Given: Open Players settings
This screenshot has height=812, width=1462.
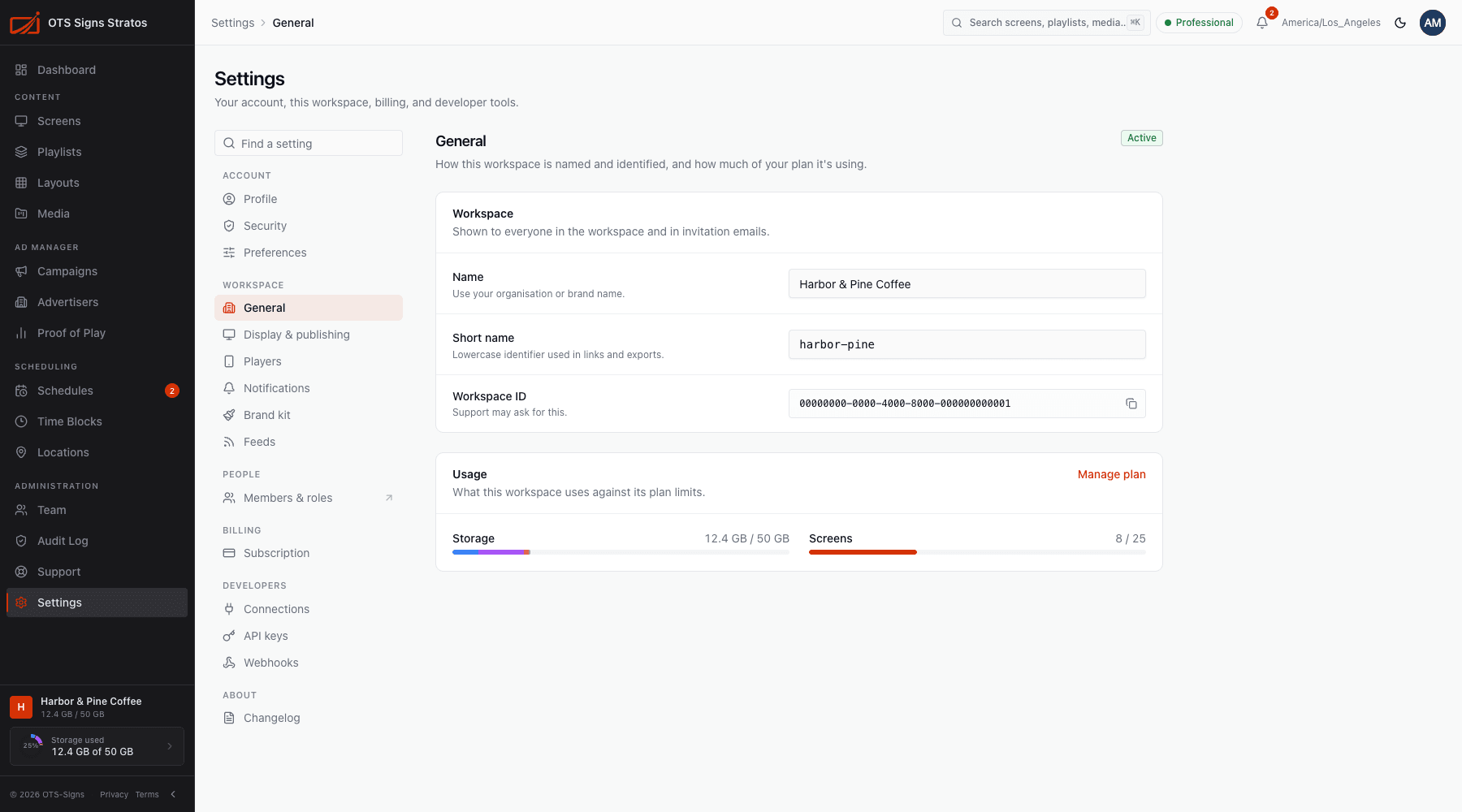Looking at the screenshot, I should [x=309, y=361].
